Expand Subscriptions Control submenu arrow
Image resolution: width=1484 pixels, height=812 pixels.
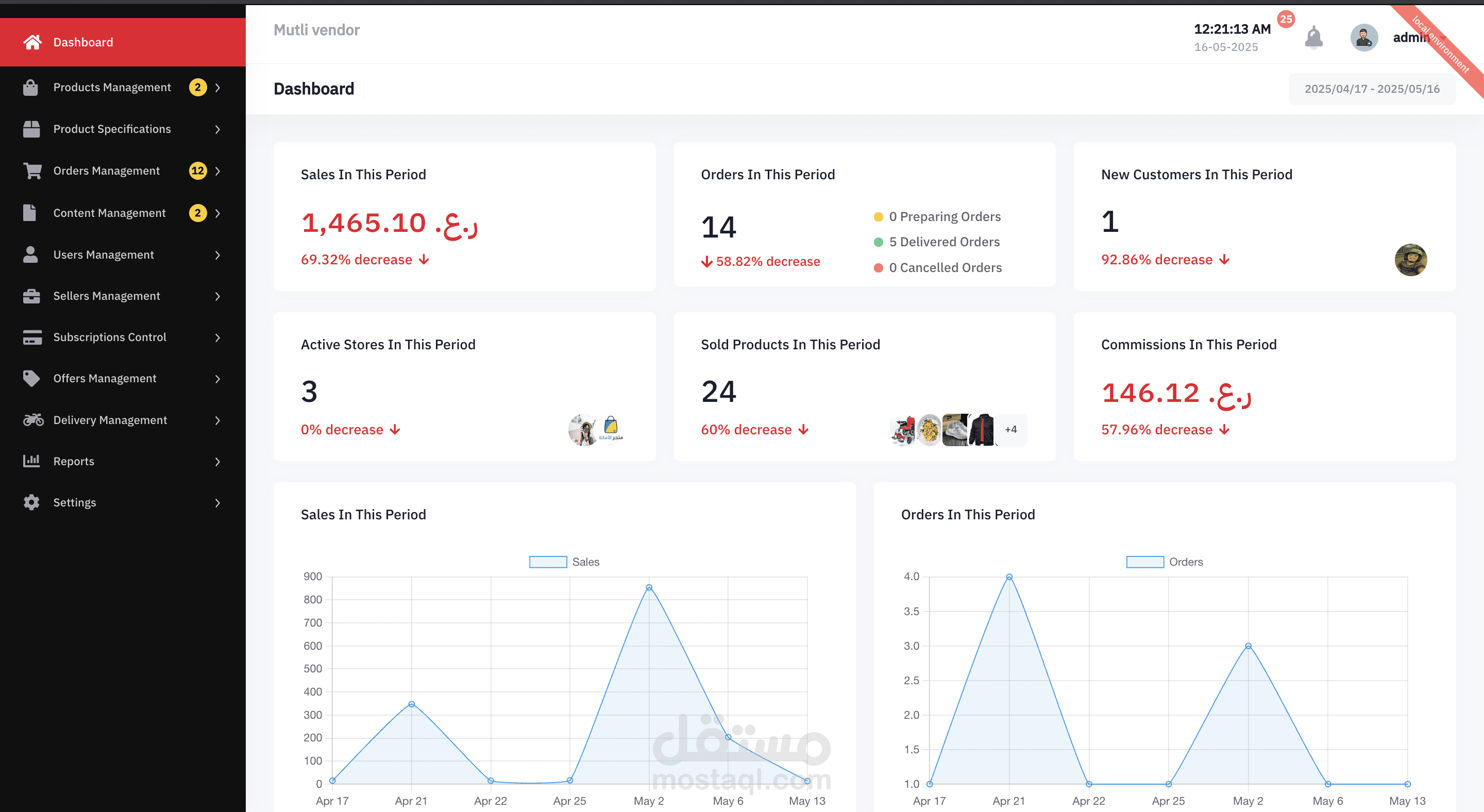pyautogui.click(x=217, y=337)
